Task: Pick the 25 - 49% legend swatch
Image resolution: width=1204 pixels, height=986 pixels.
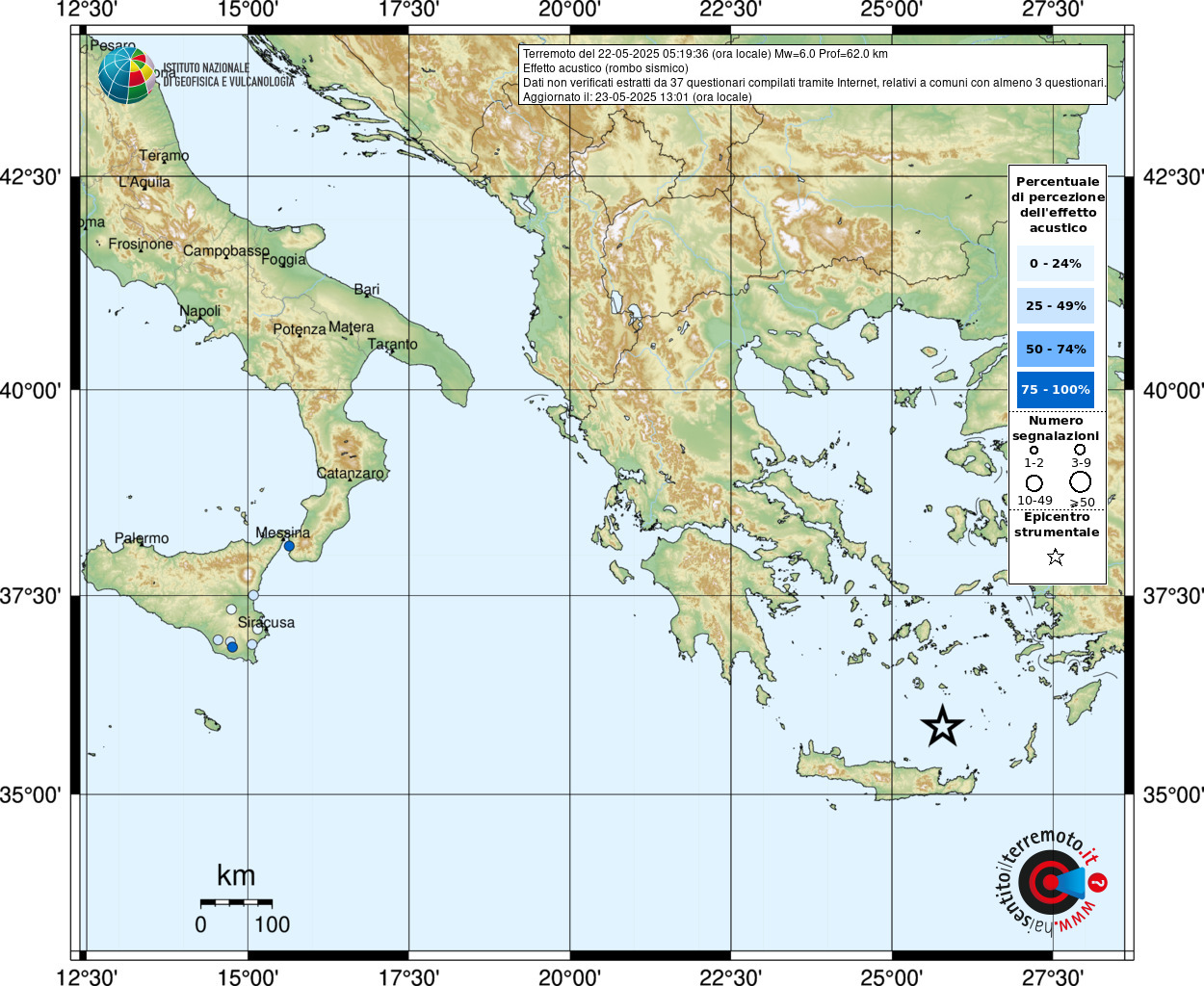Action: click(x=1056, y=305)
